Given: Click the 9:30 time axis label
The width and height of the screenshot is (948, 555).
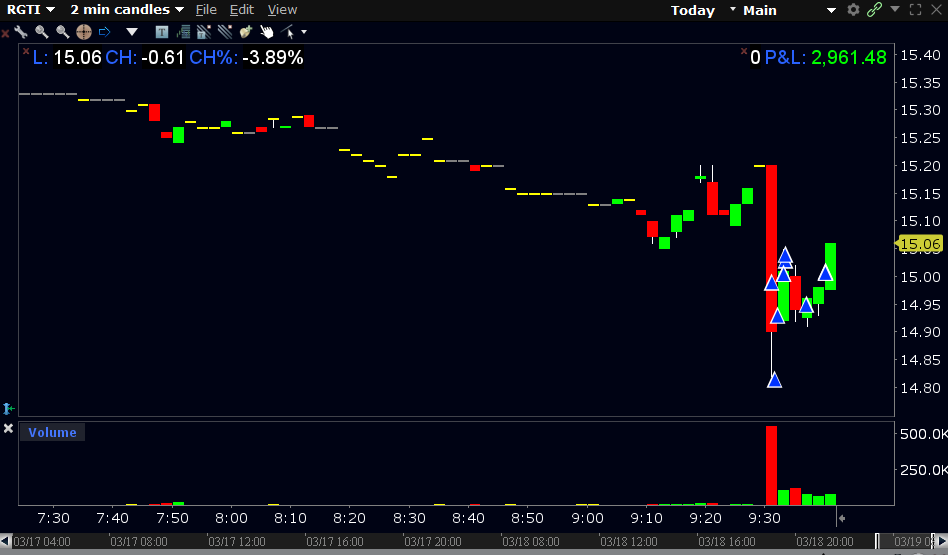Looking at the screenshot, I should tap(764, 518).
